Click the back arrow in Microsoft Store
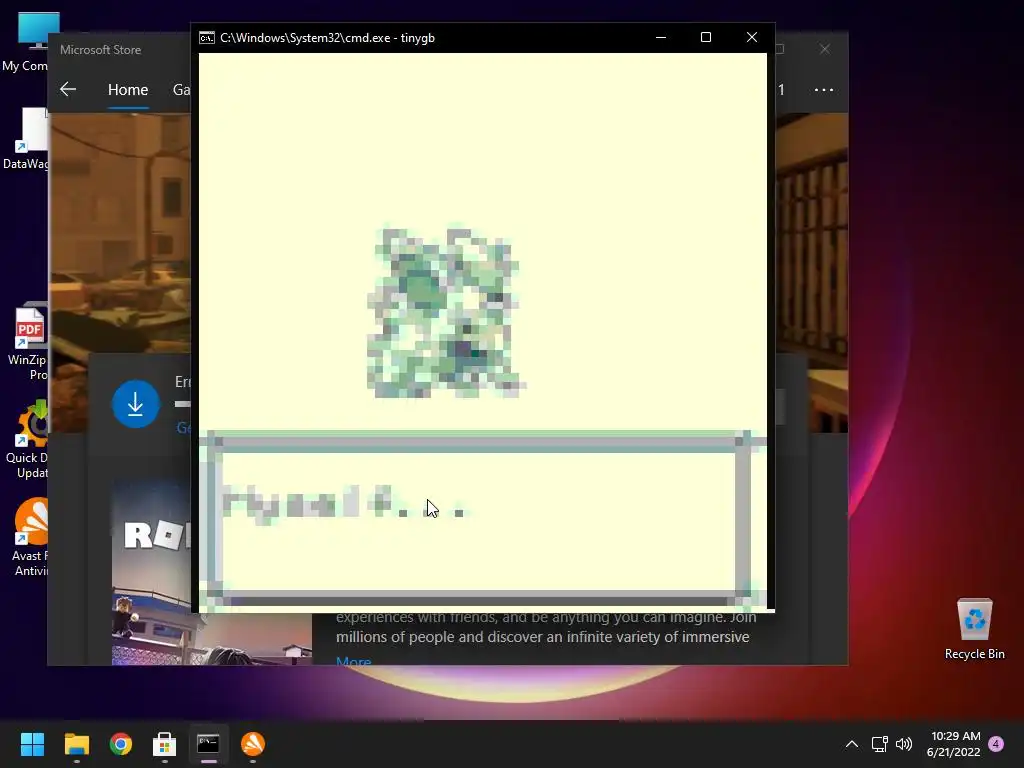This screenshot has width=1024, height=768. 68,89
